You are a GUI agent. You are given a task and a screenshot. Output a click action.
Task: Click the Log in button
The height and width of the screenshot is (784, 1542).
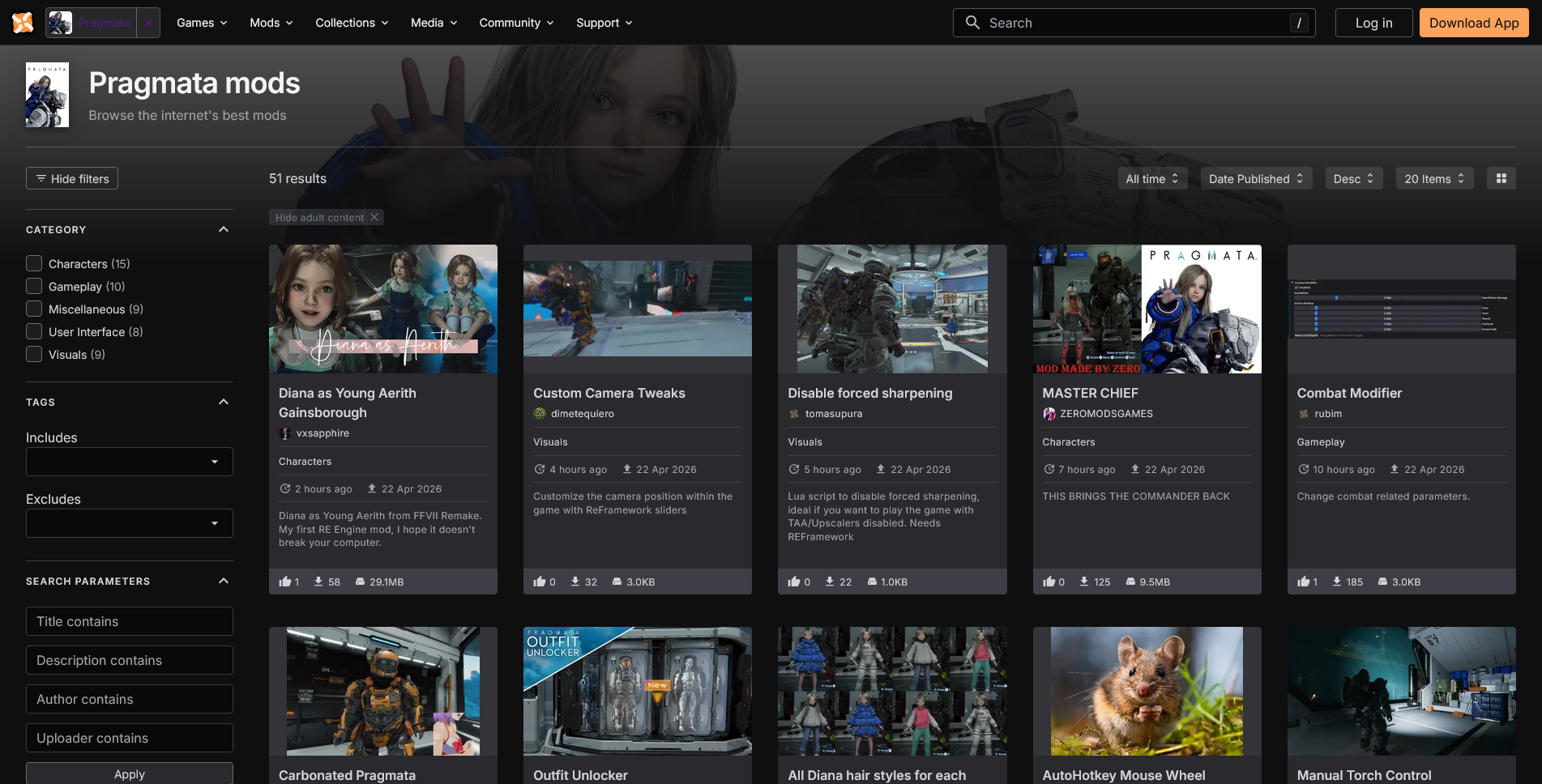[1373, 23]
